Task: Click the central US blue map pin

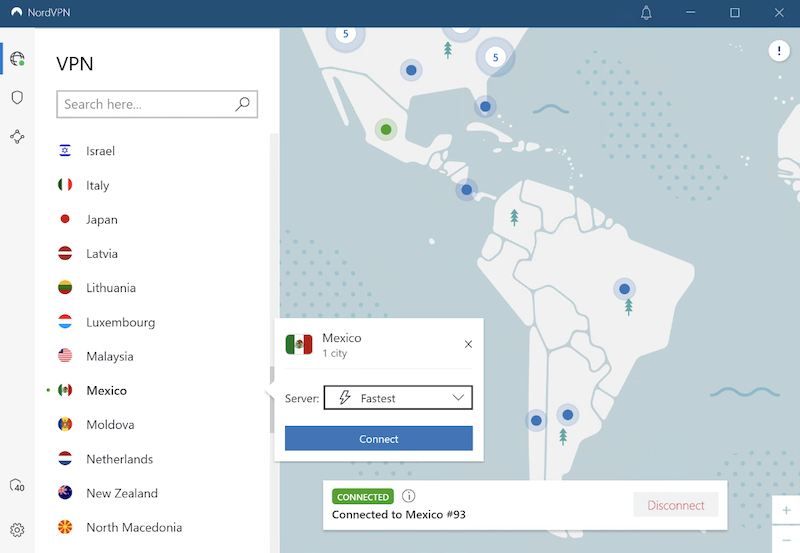Action: 411,70
